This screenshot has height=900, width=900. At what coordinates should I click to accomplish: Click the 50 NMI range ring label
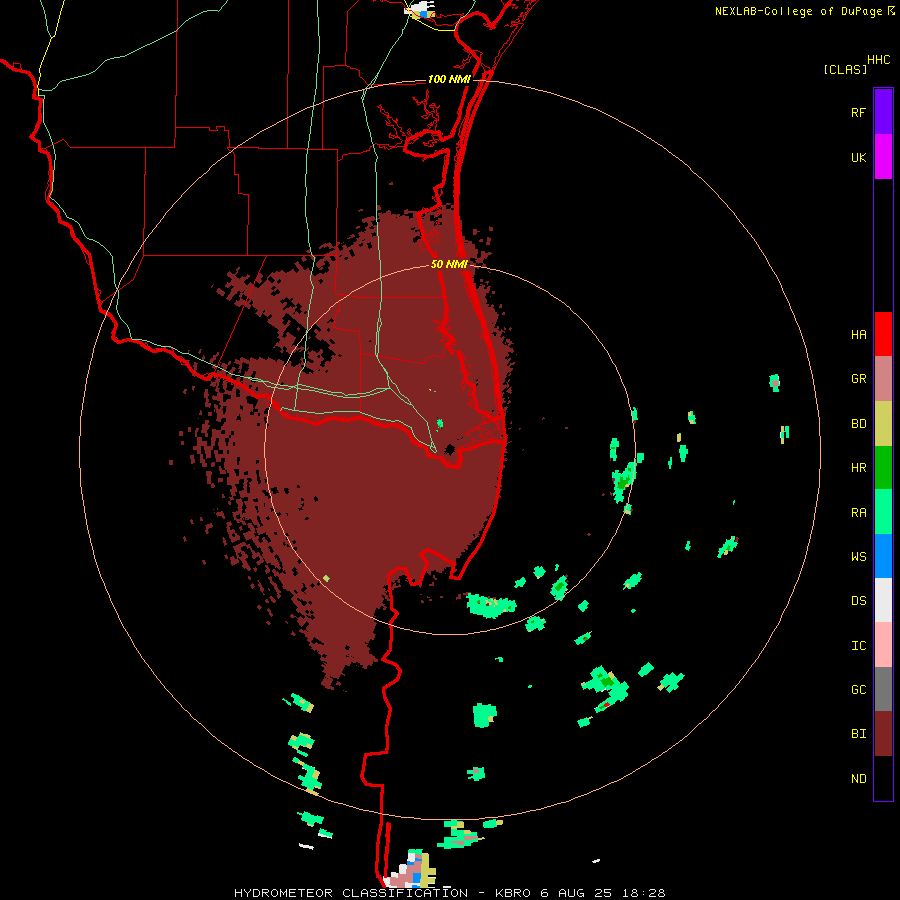point(449,264)
